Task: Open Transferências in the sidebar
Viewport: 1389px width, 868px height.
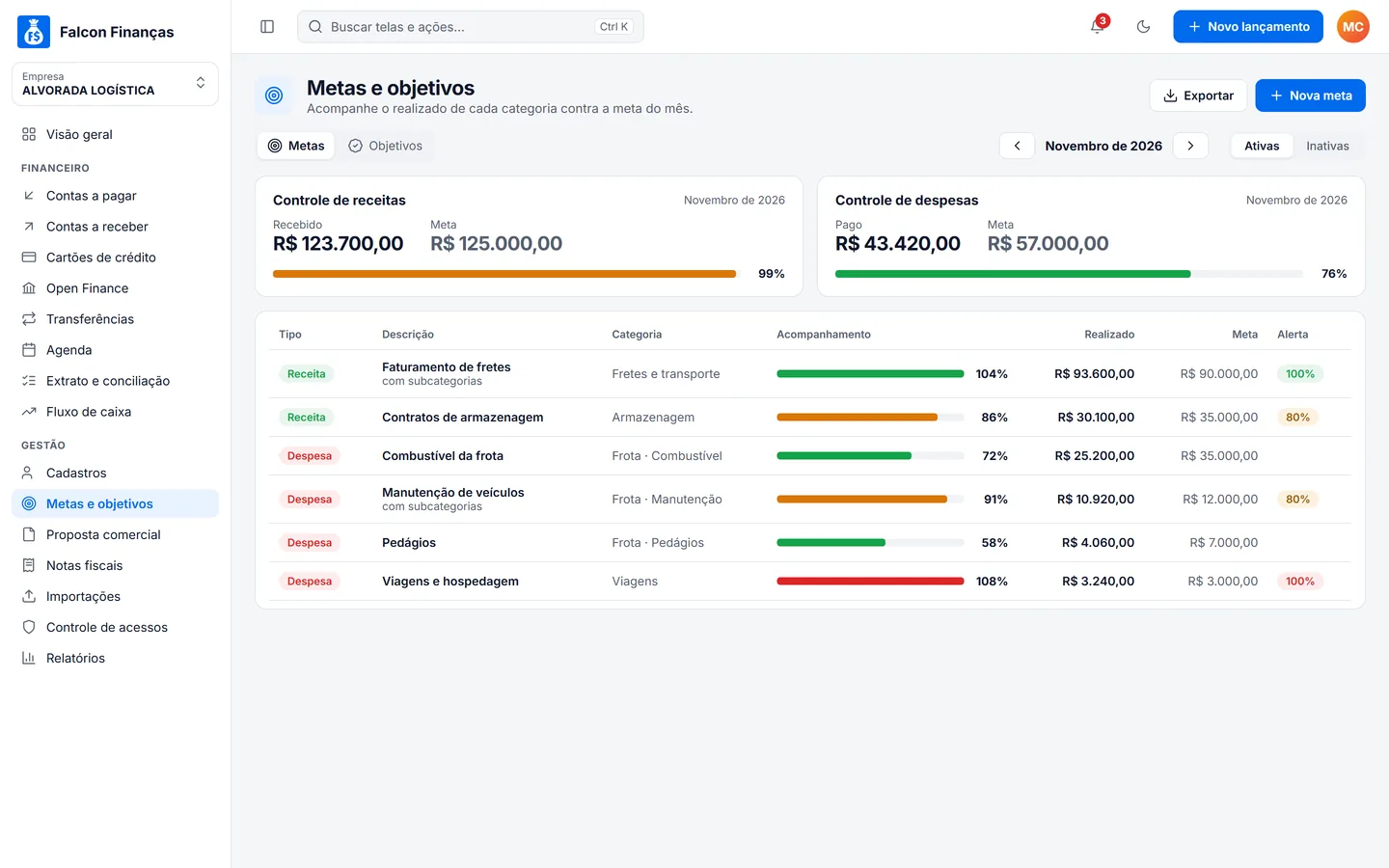Action: click(x=115, y=319)
